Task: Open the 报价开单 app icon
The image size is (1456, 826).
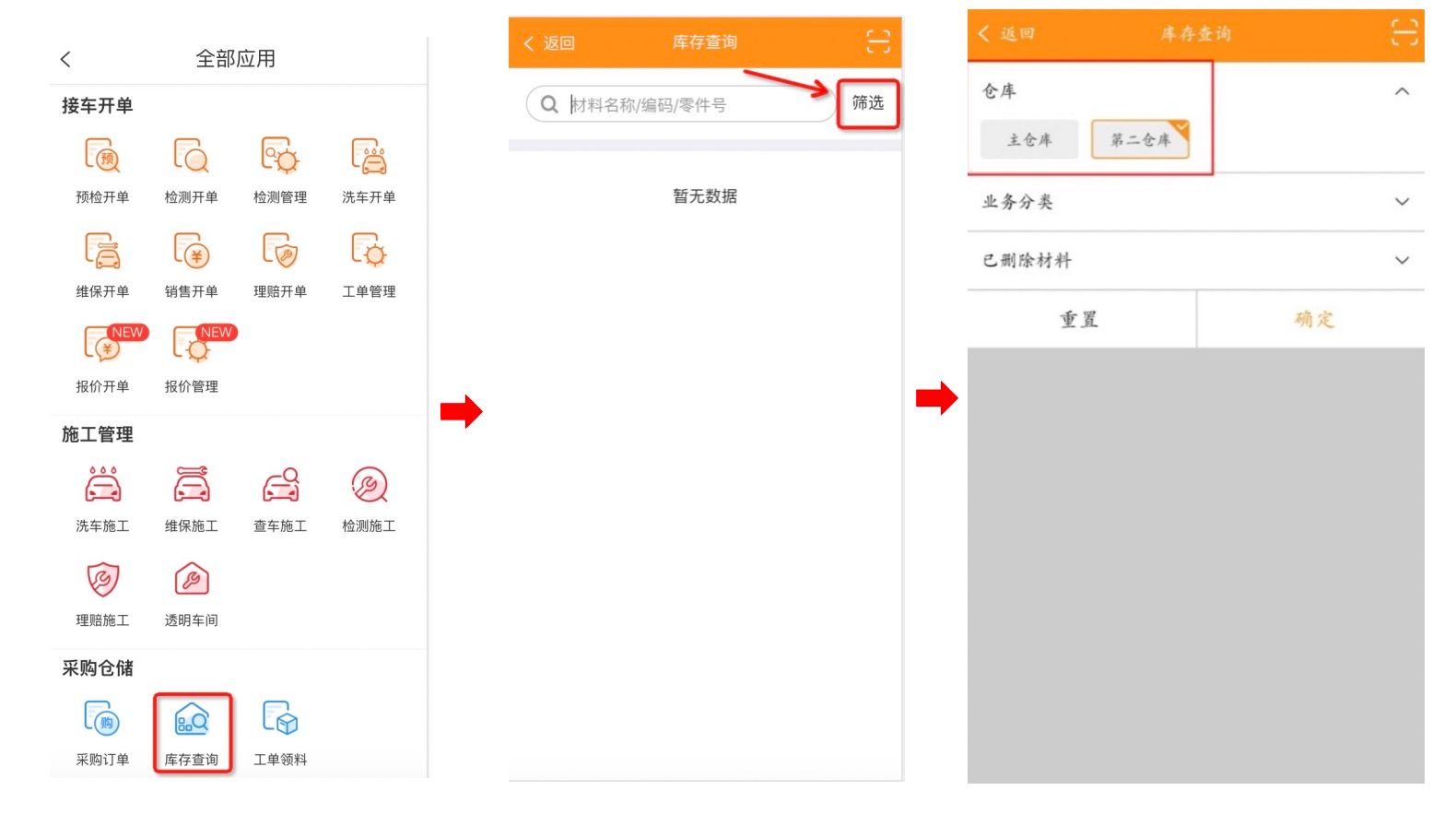Action: 102,346
